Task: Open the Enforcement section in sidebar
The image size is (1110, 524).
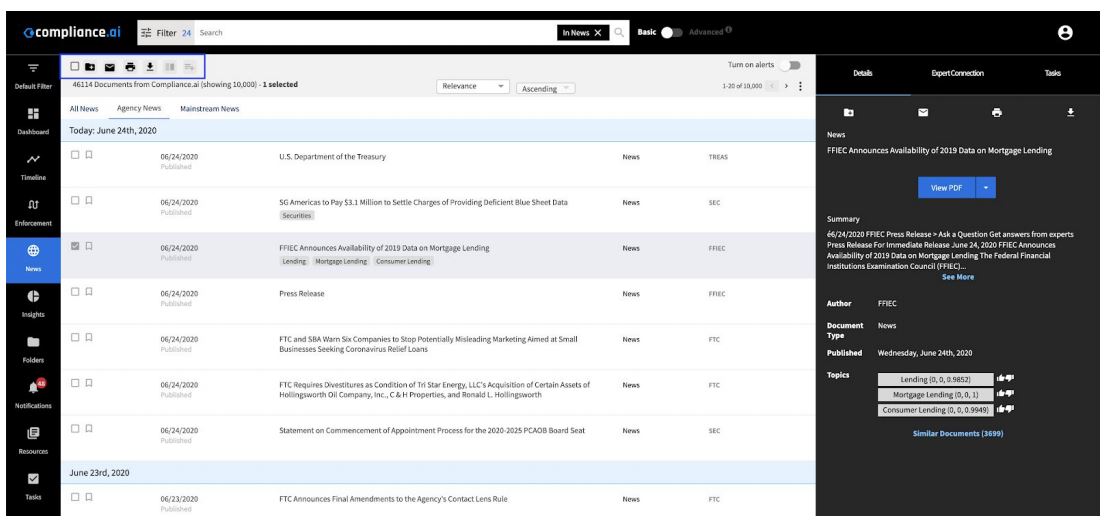Action: (33, 212)
